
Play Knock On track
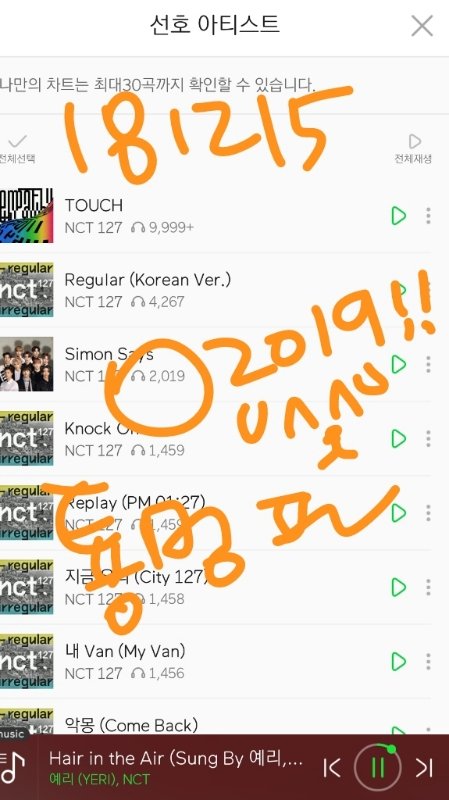(398, 439)
